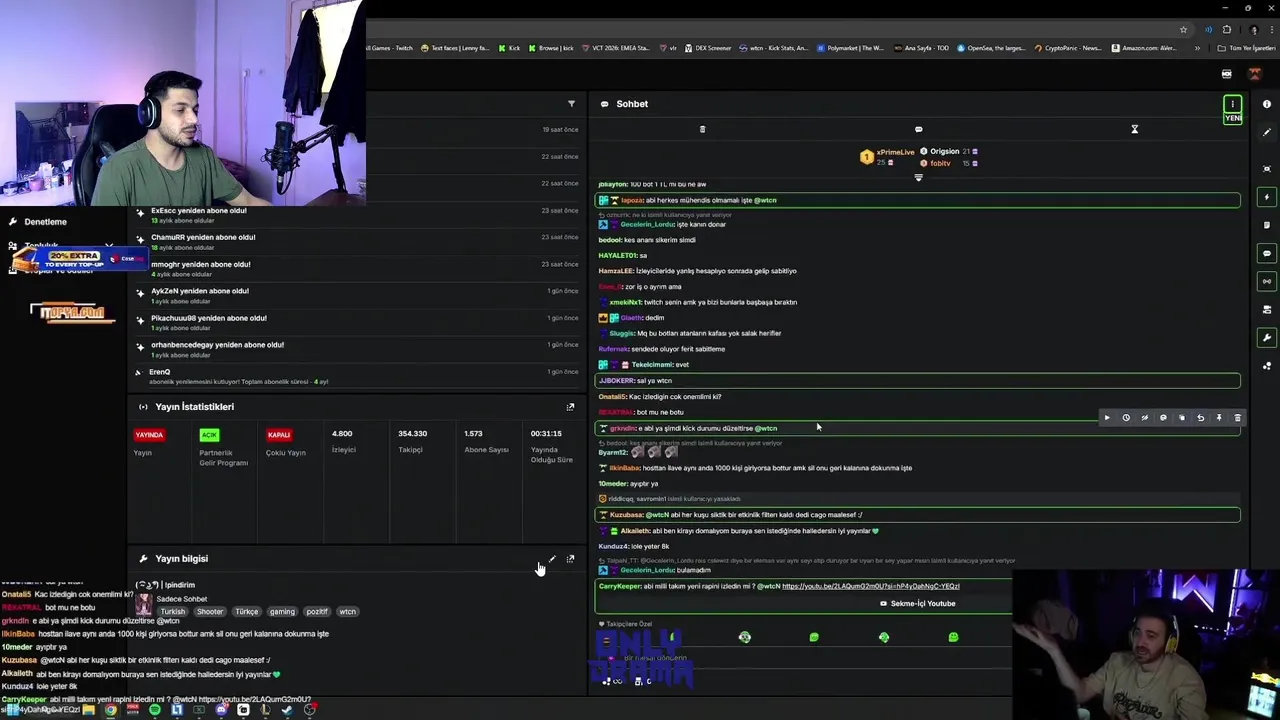Delete message with the hover toolbar trash icon

pos(1237,418)
